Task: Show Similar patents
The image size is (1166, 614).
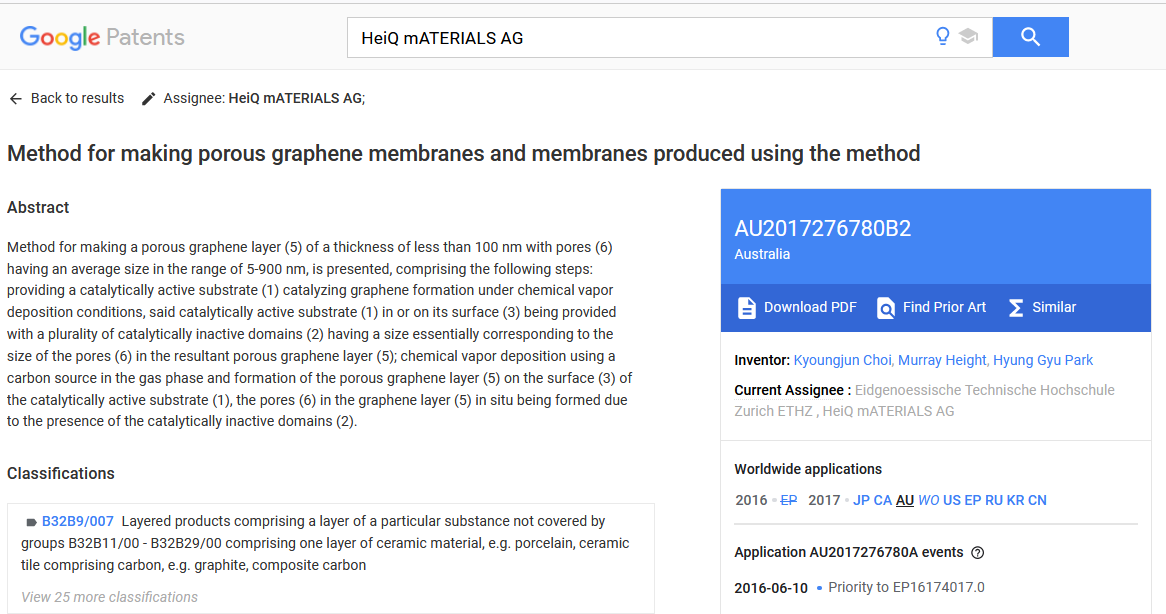Action: tap(1042, 308)
